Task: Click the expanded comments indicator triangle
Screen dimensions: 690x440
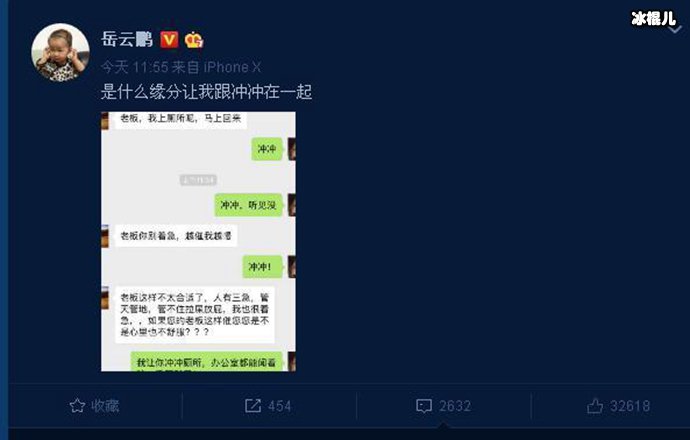Action: pyautogui.click(x=444, y=425)
